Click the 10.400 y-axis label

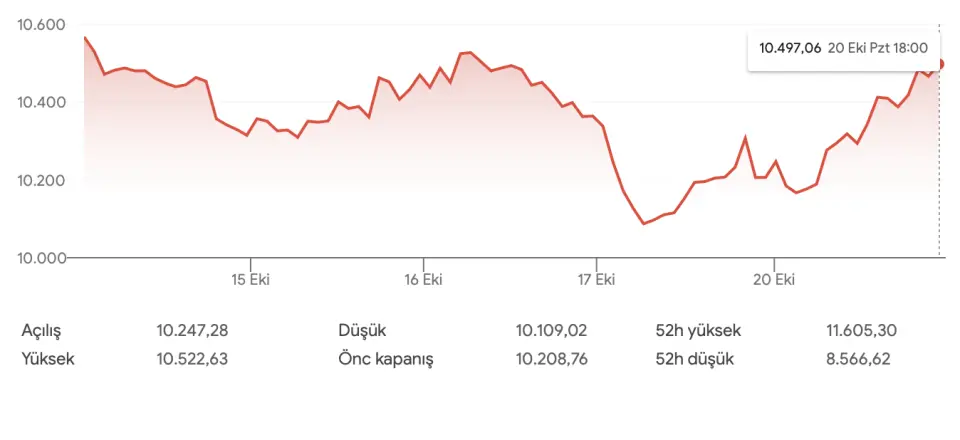(41, 103)
